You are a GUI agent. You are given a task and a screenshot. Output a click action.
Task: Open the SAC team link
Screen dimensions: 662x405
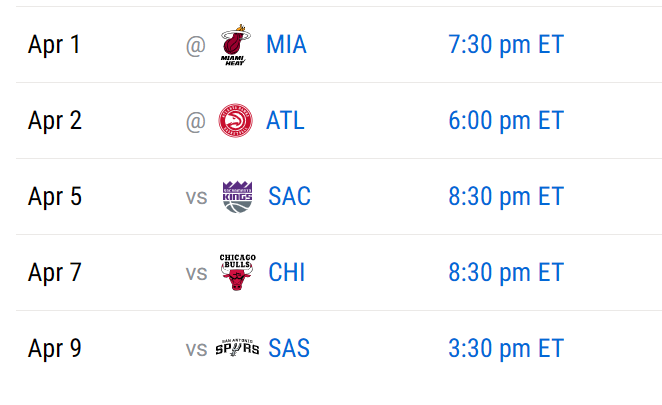(290, 196)
